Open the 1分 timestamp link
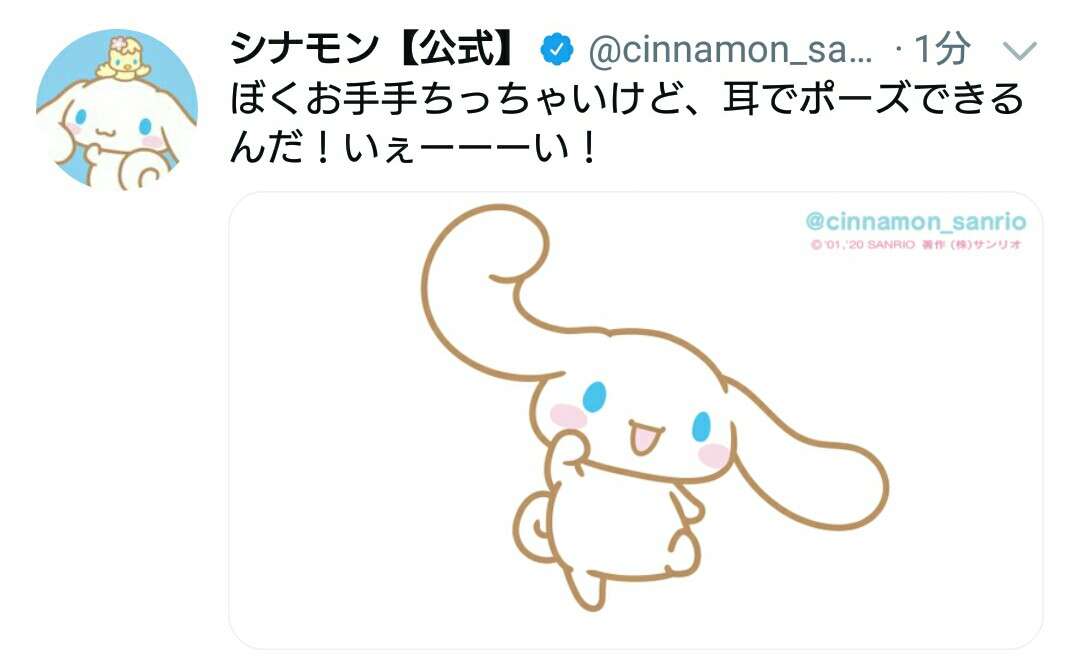Viewport: 1078px width, 660px height. 942,49
